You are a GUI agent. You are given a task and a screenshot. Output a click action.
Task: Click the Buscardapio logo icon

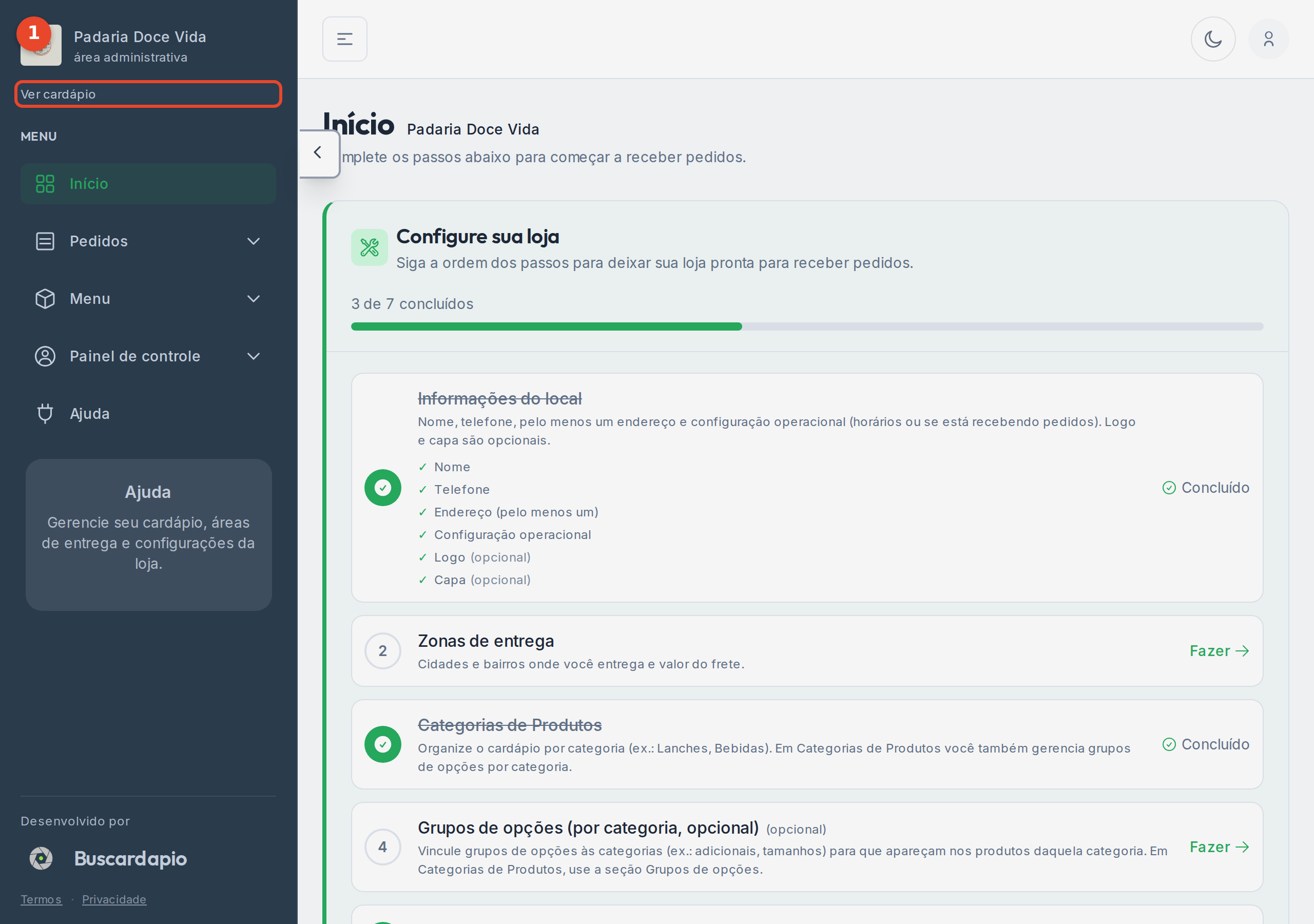41,858
